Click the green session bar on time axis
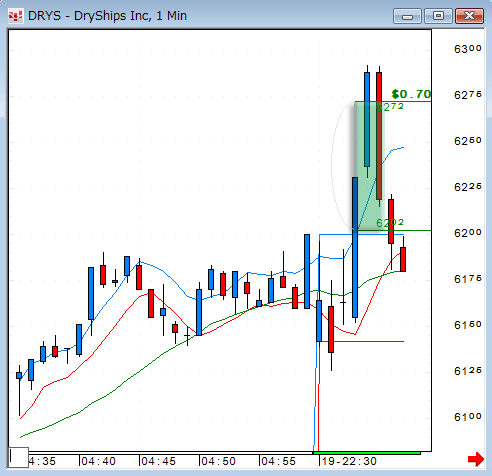Viewport: 492px width, 476px height. pos(367,453)
